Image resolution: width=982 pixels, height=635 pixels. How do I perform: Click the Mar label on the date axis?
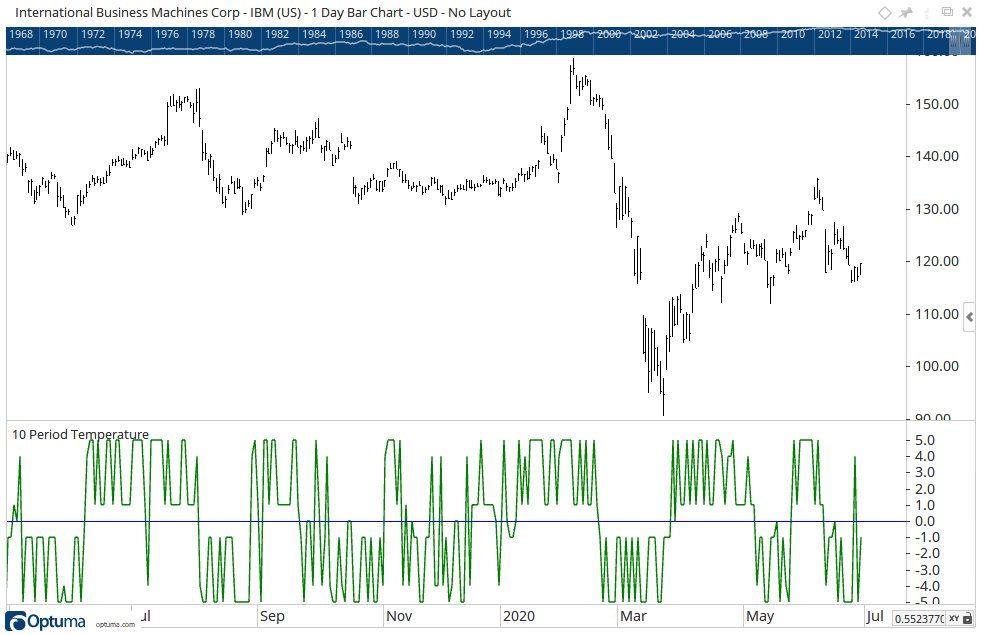(634, 616)
